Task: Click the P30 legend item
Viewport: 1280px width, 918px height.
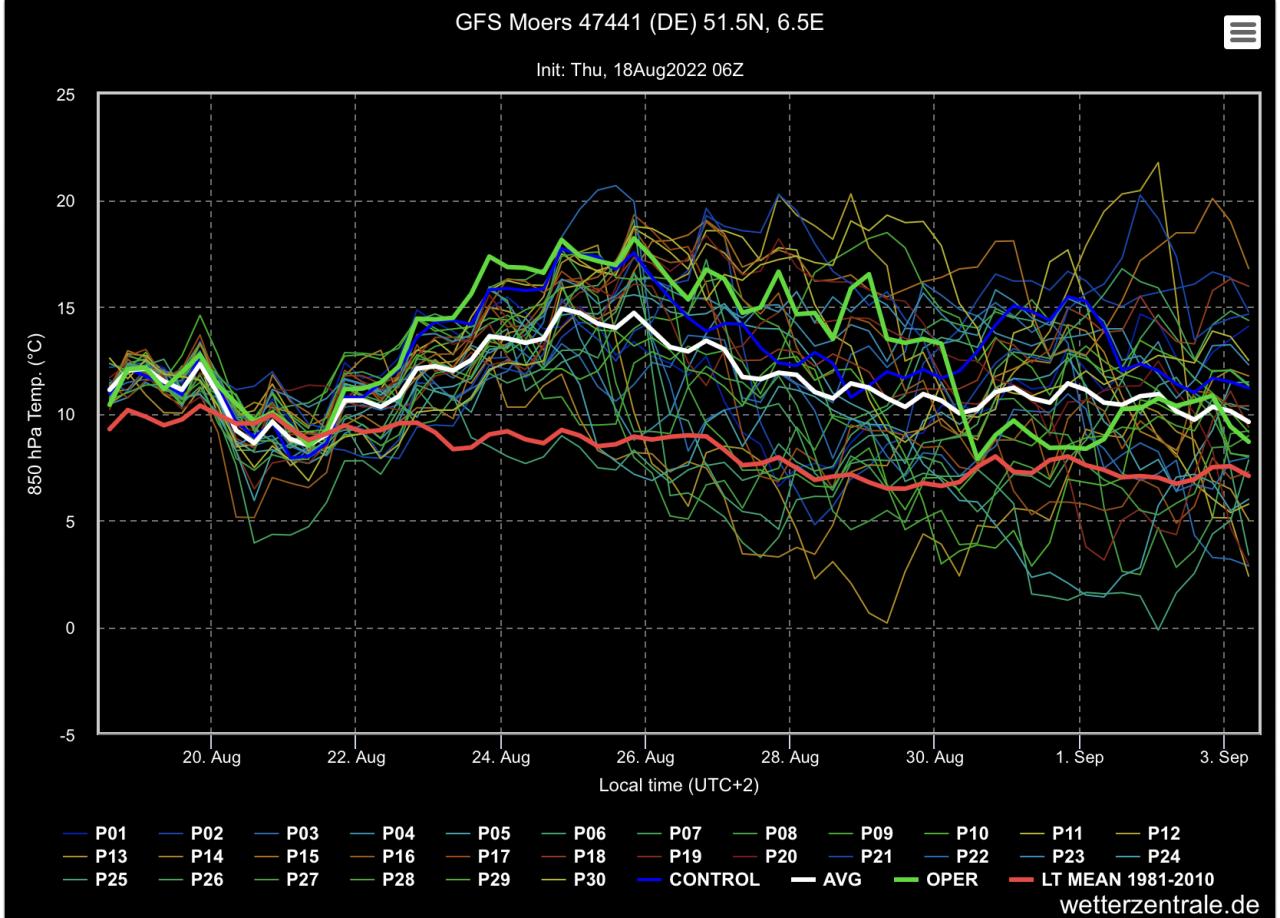Action: pyautogui.click(x=589, y=880)
